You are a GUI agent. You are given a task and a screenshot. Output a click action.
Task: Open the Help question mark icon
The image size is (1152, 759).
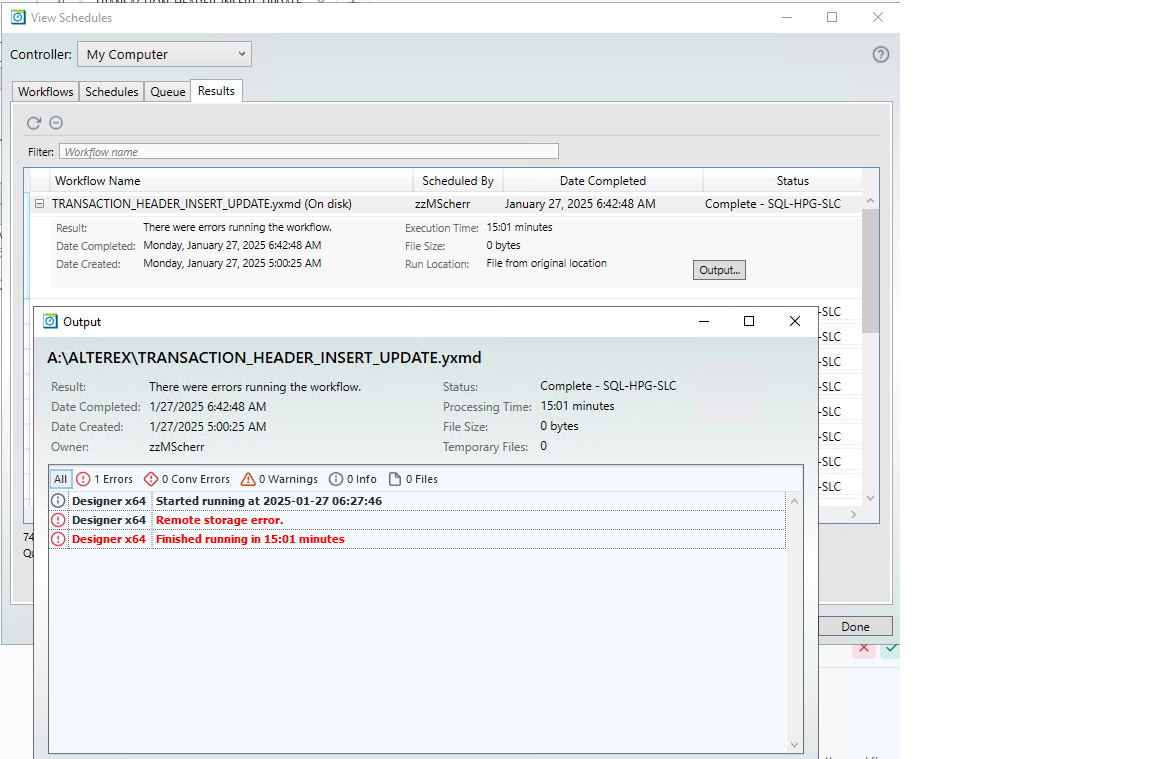[x=880, y=54]
